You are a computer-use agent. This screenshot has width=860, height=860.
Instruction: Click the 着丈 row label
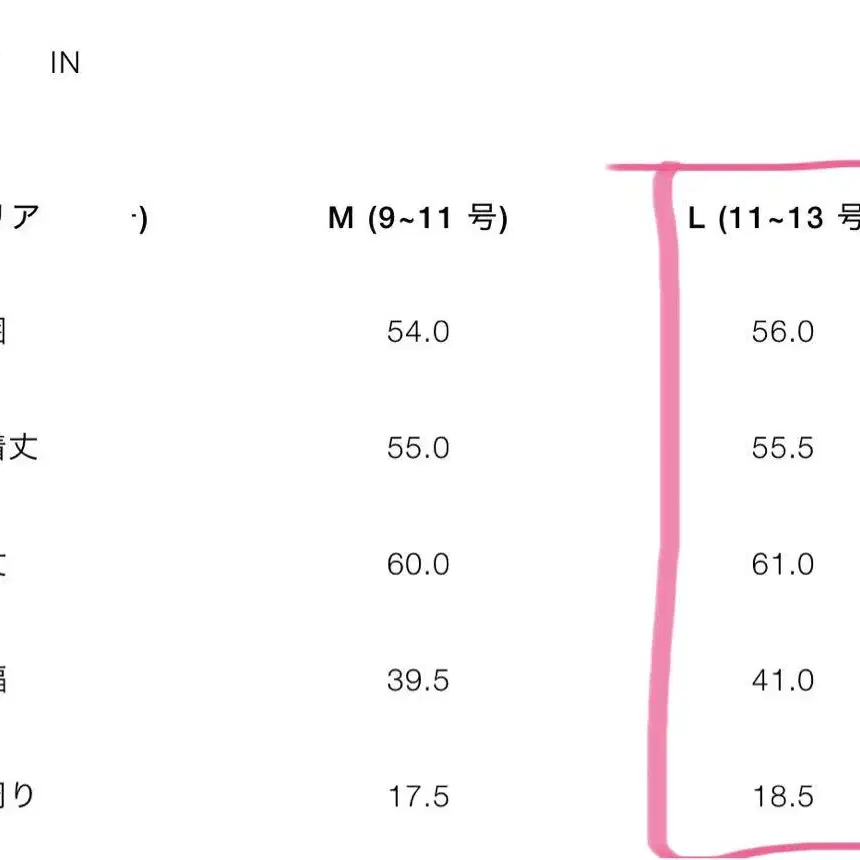point(18,447)
